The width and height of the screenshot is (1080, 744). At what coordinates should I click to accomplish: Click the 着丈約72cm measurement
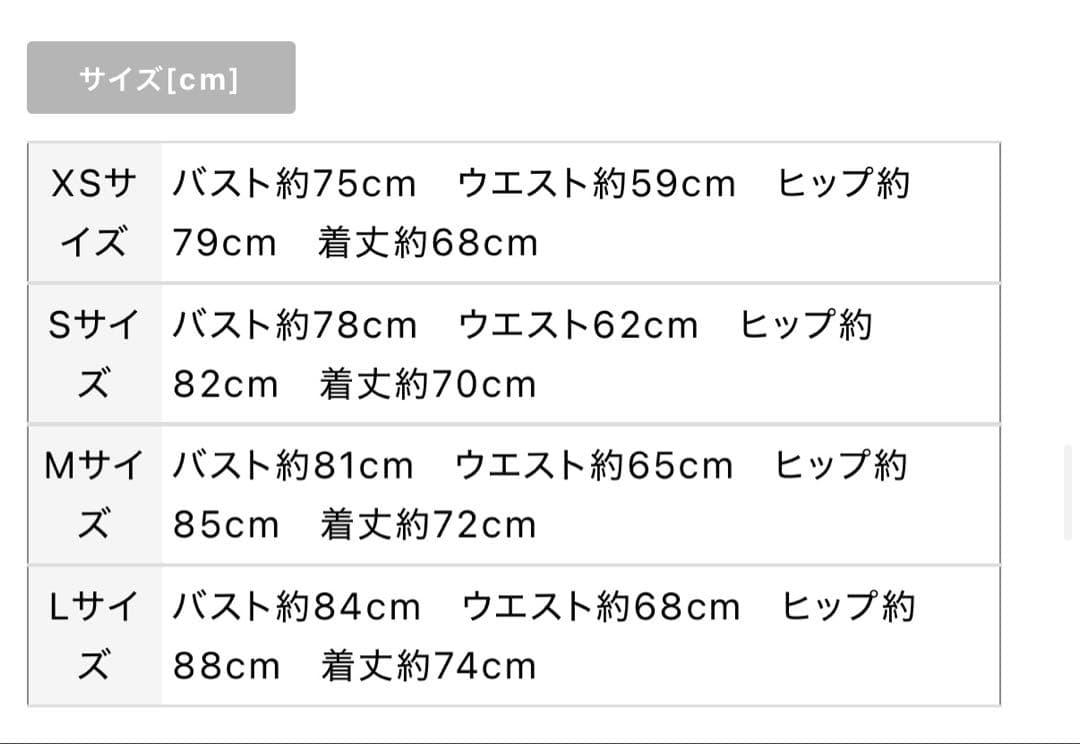coord(428,525)
